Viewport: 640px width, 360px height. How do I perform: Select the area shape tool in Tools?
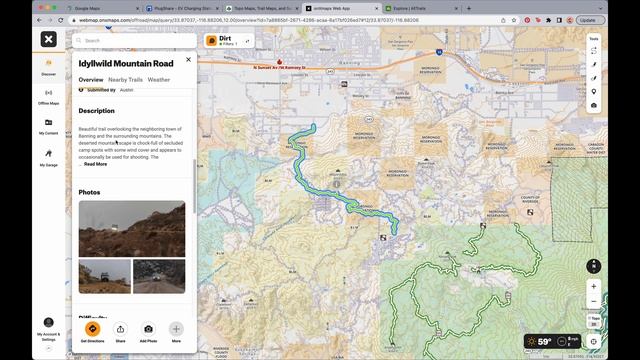tap(594, 78)
